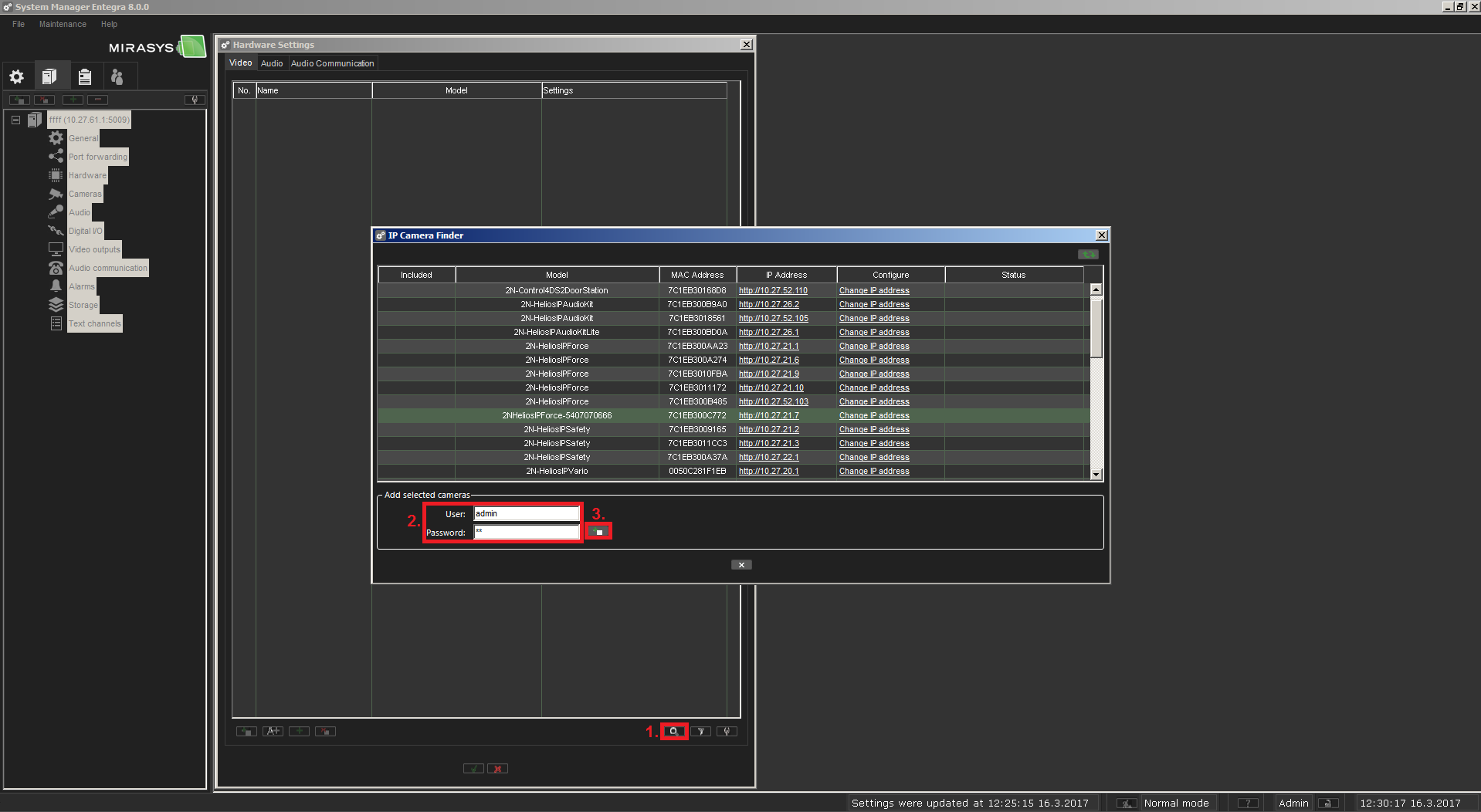Open the Users tab with people icon

tap(117, 76)
